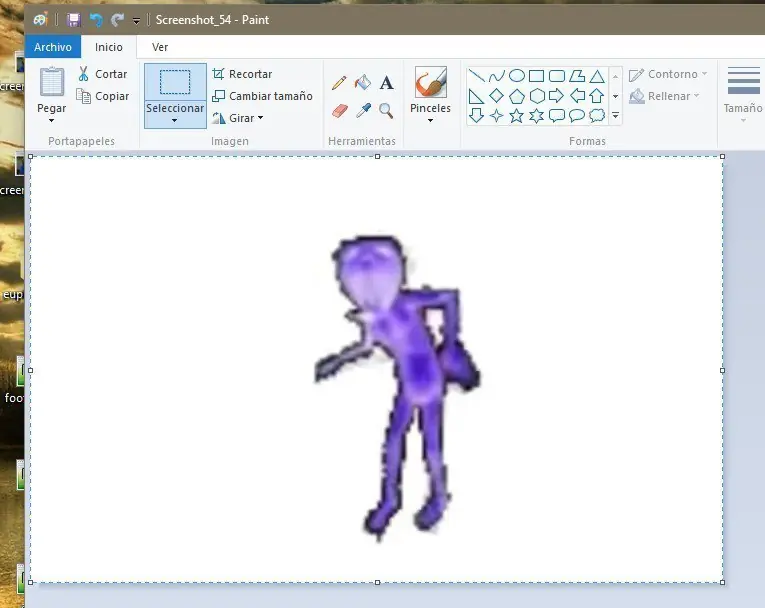Open the Pinceles dropdown arrow
Viewport: 765px width, 608px height.
[x=430, y=121]
